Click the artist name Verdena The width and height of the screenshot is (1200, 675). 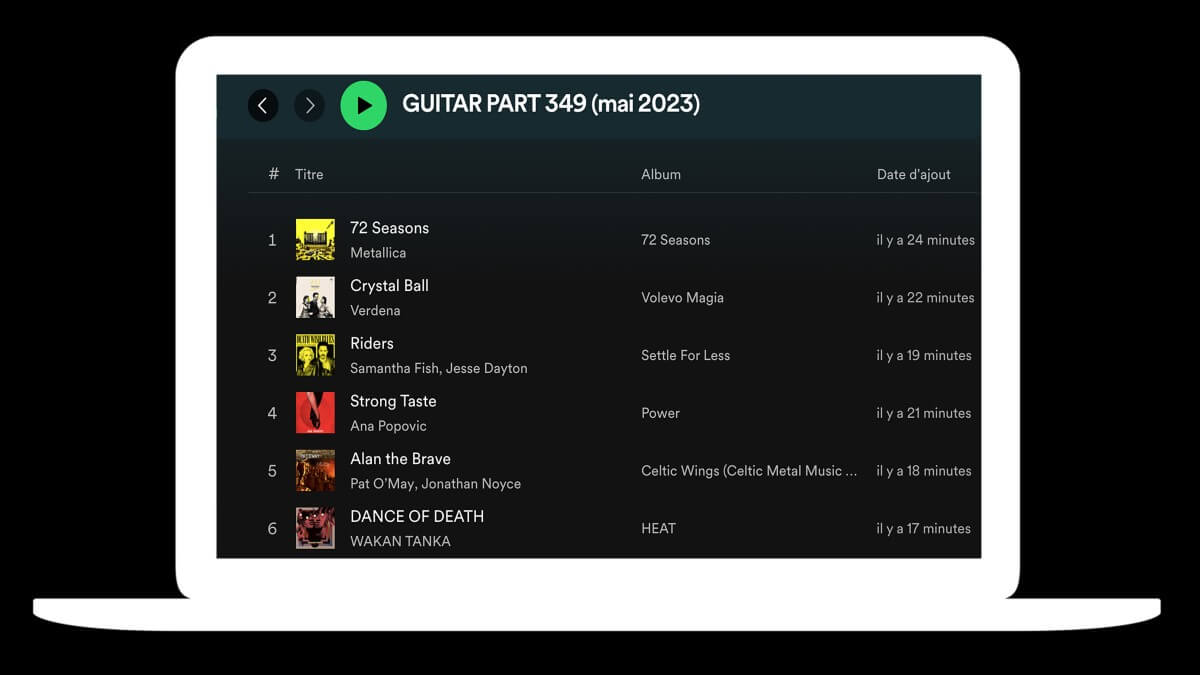coord(376,311)
